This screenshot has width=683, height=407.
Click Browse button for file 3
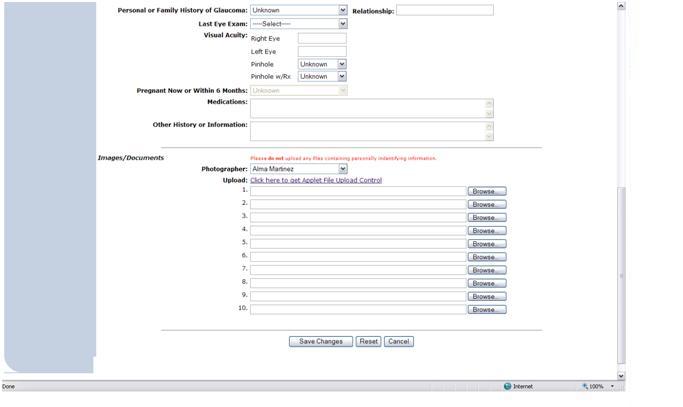(x=487, y=217)
